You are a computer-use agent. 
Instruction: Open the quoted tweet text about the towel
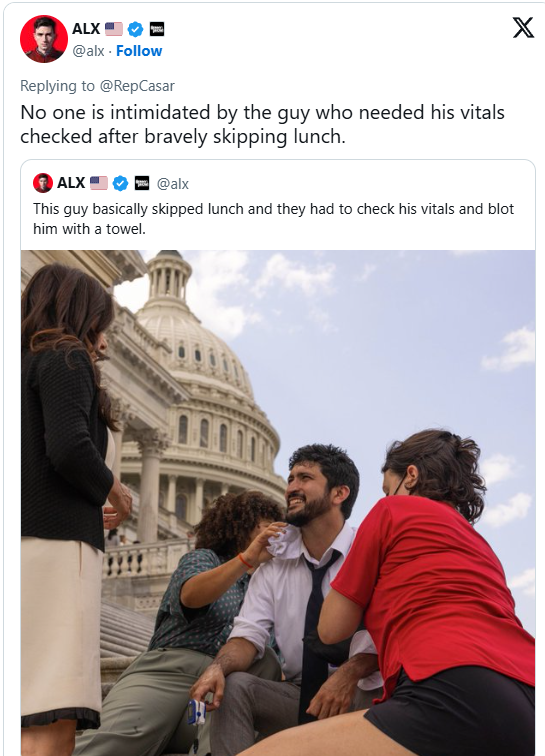pos(273,218)
